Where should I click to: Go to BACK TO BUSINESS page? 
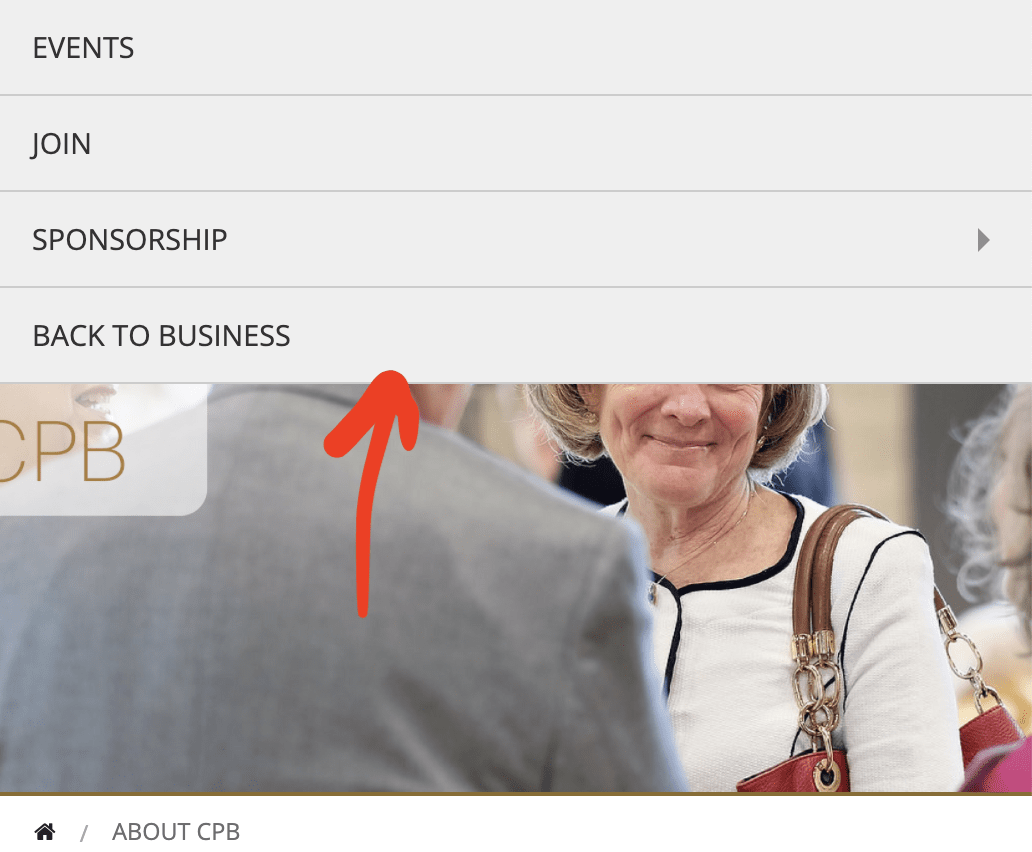[516, 336]
